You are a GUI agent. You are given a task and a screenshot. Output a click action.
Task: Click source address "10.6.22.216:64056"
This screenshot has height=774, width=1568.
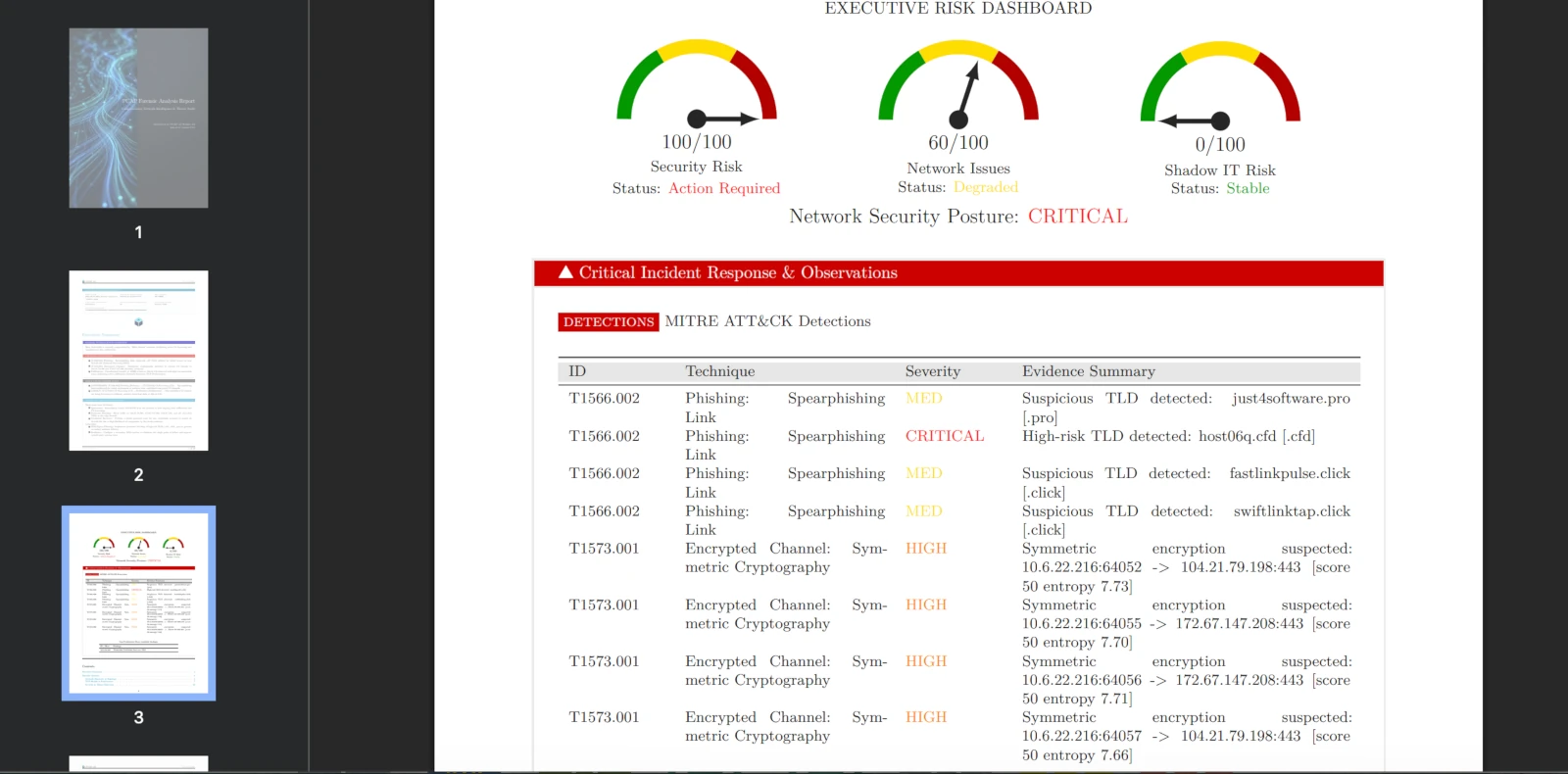[x=1082, y=680]
